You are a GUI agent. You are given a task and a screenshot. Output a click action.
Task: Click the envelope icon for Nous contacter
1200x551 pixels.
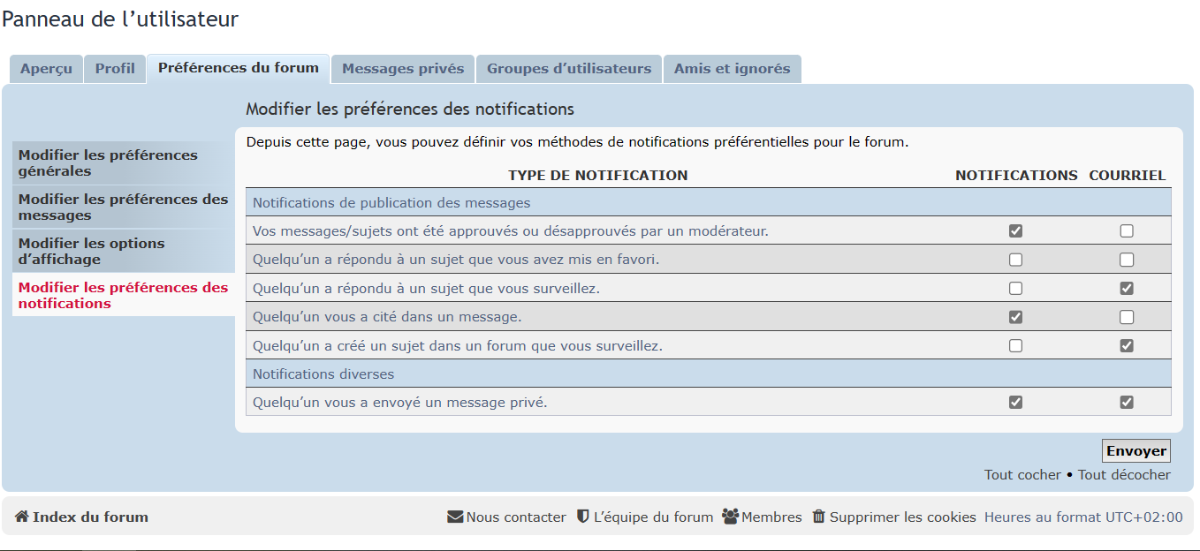coord(455,517)
